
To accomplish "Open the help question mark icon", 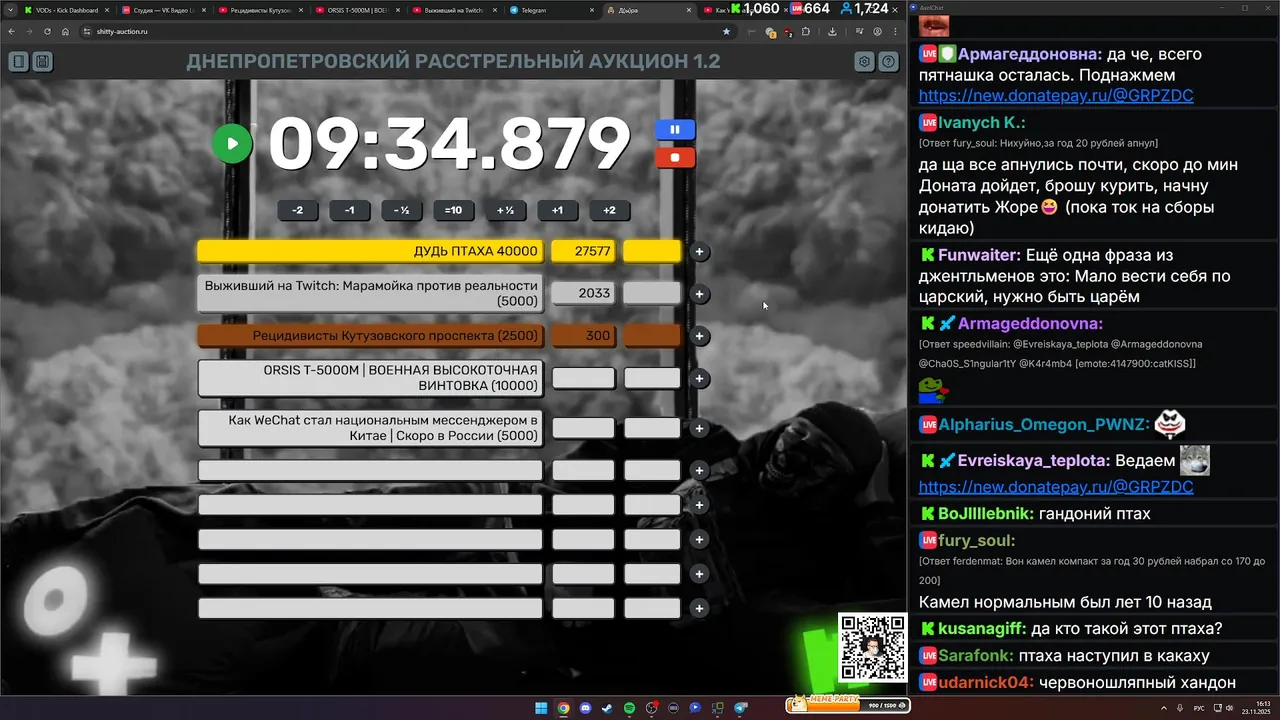I will tap(888, 62).
